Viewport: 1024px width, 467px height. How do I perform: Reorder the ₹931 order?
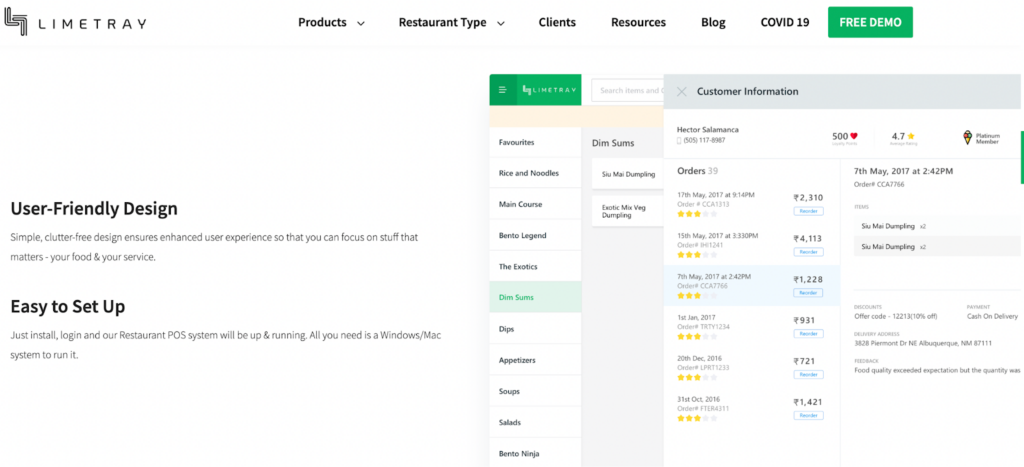tap(808, 333)
